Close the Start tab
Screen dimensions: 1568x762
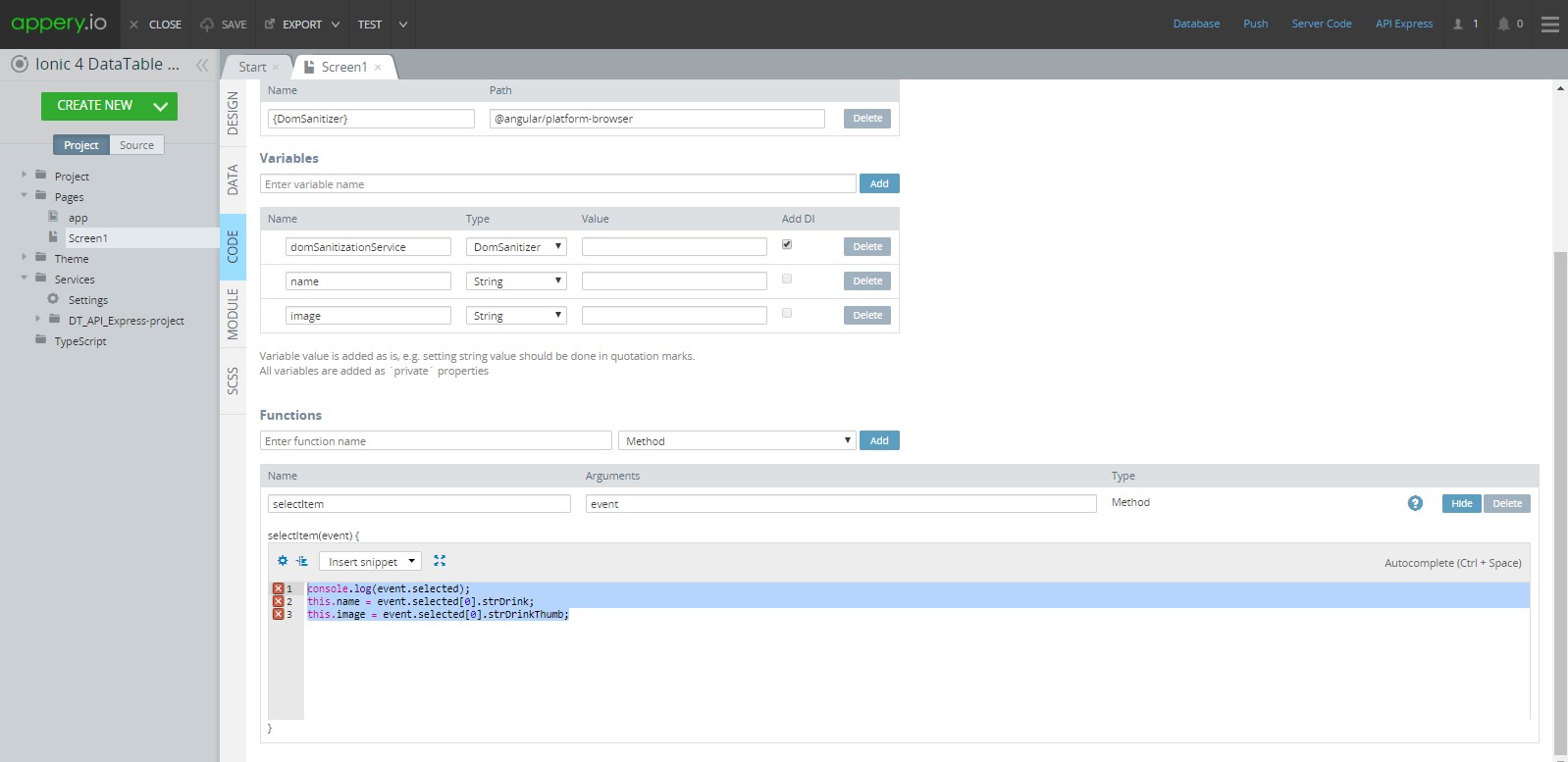(277, 68)
